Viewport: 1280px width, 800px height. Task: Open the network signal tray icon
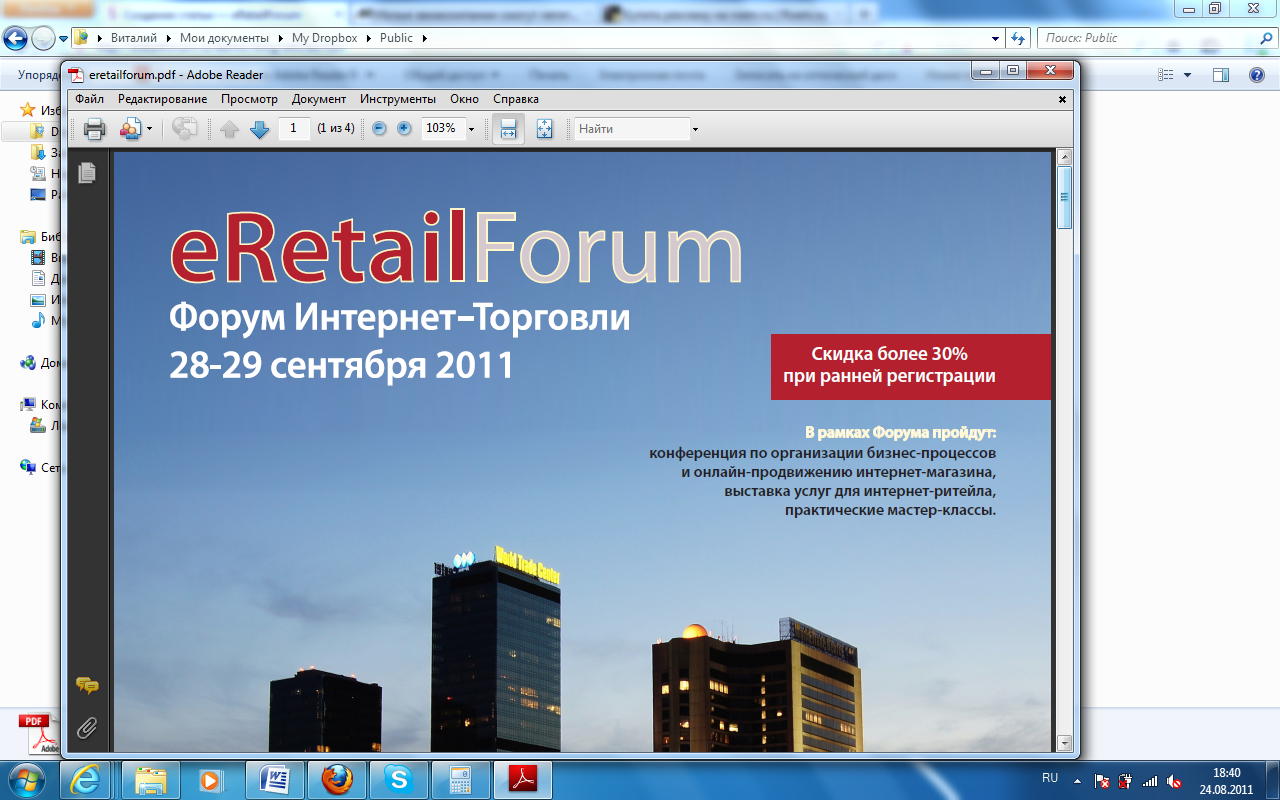click(1150, 781)
